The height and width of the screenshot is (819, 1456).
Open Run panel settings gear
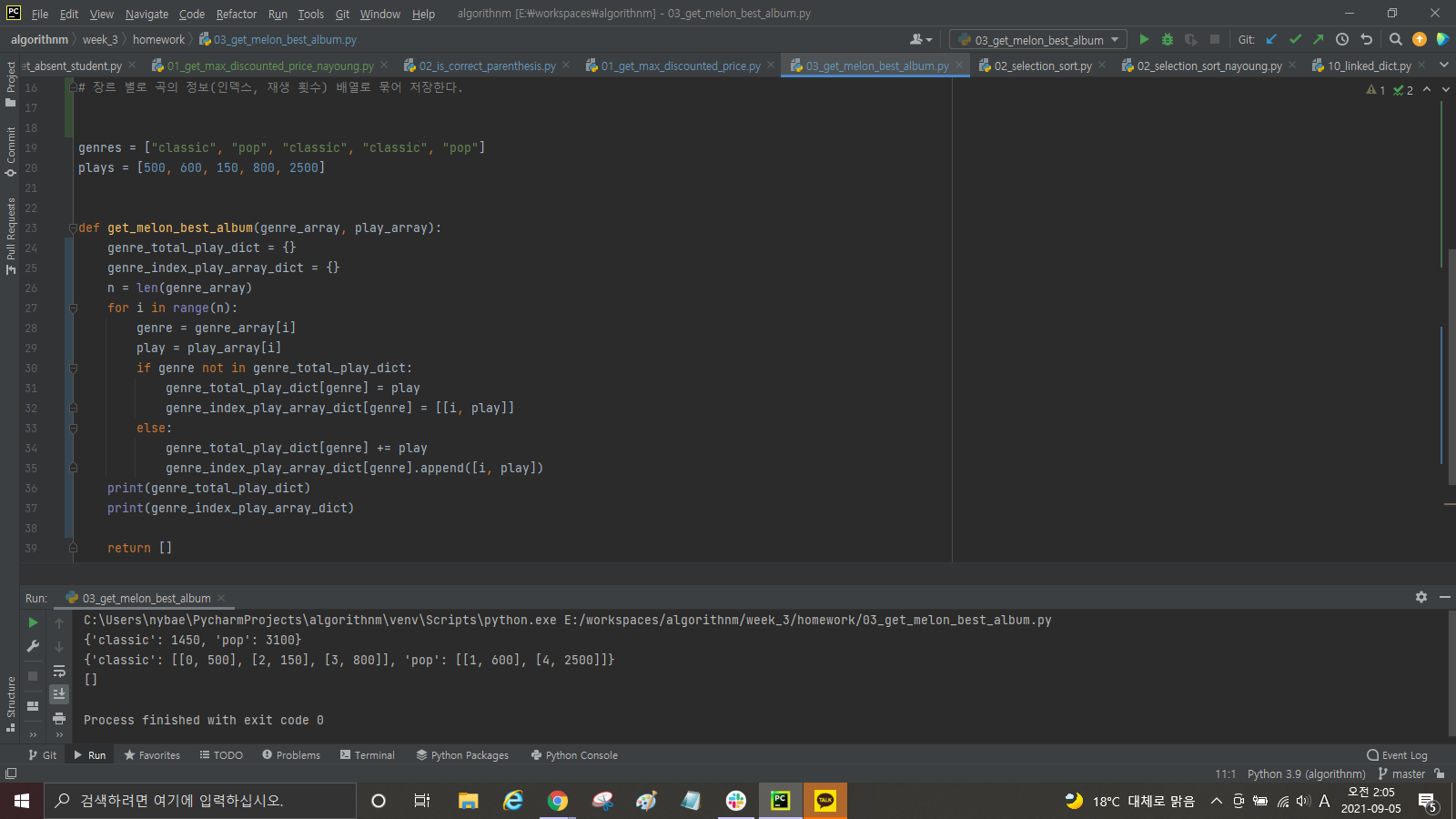click(1421, 597)
